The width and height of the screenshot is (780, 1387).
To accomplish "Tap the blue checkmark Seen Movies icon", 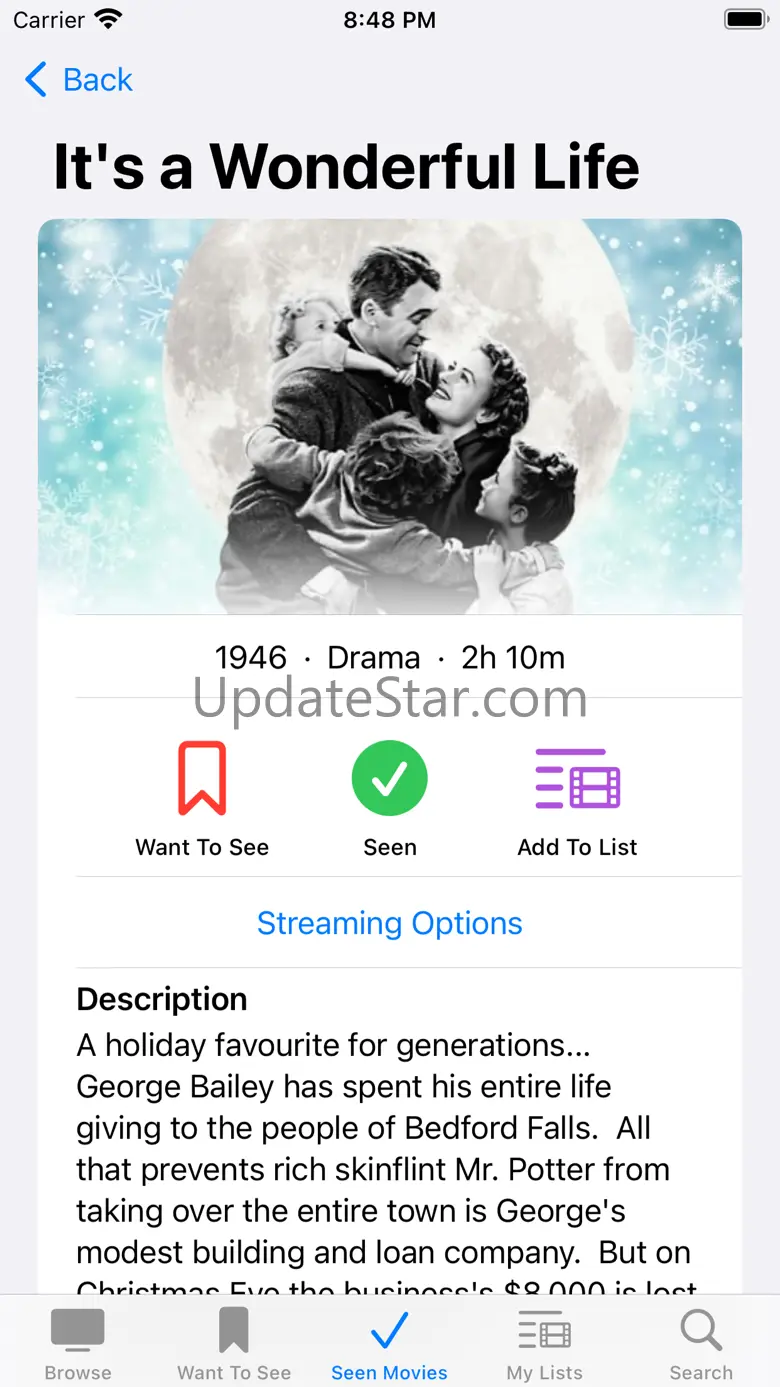I will pos(389,1331).
